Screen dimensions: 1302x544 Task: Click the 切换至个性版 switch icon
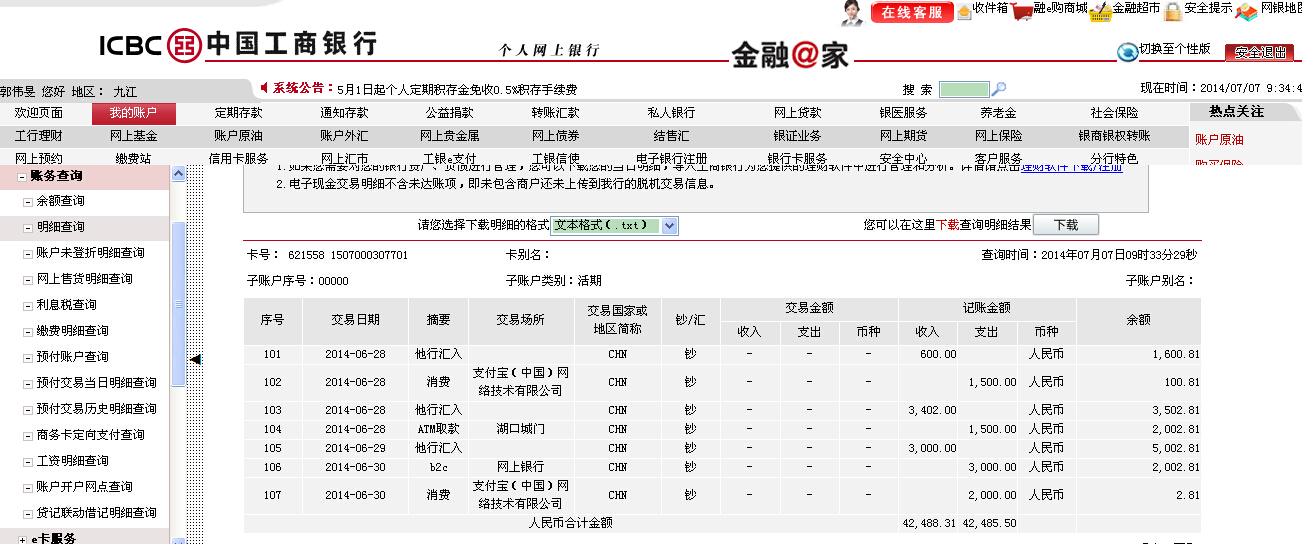tap(1127, 51)
